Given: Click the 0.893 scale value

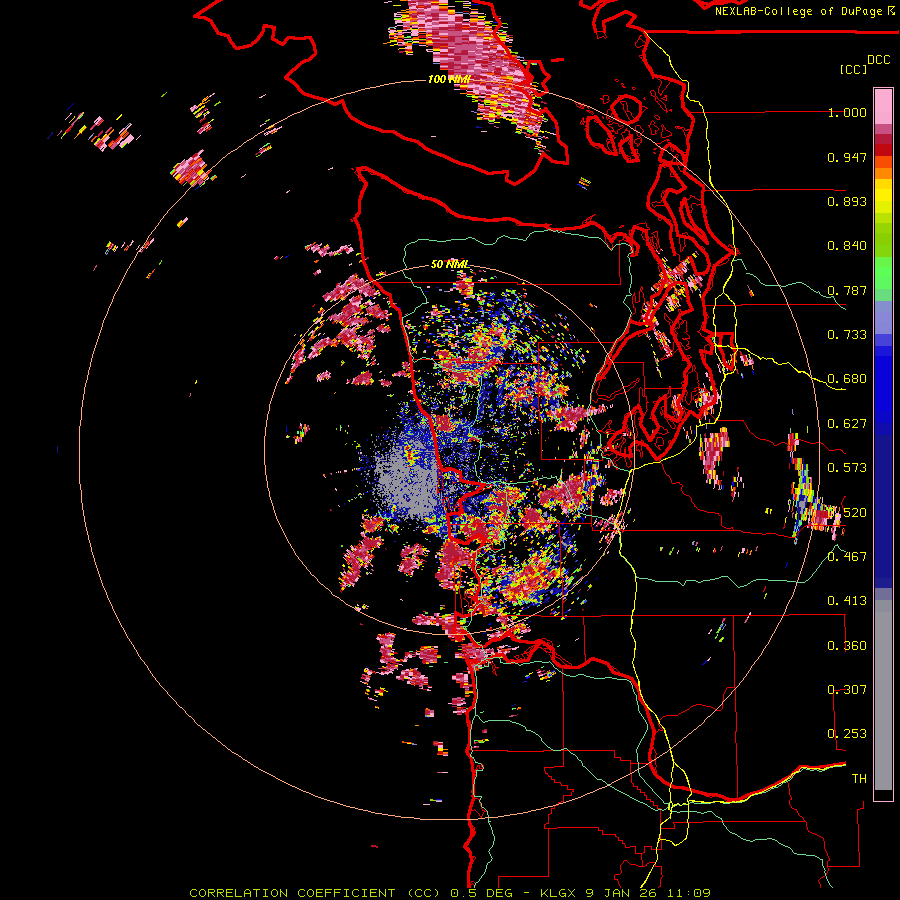Looking at the screenshot, I should (x=847, y=201).
